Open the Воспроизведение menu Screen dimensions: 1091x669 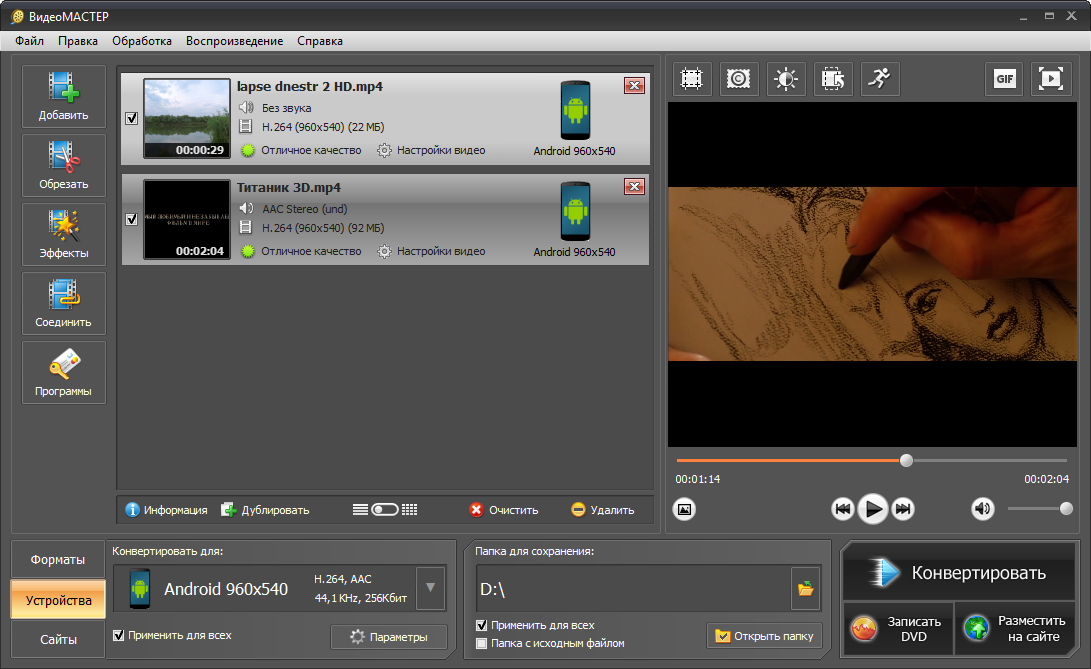click(x=234, y=41)
